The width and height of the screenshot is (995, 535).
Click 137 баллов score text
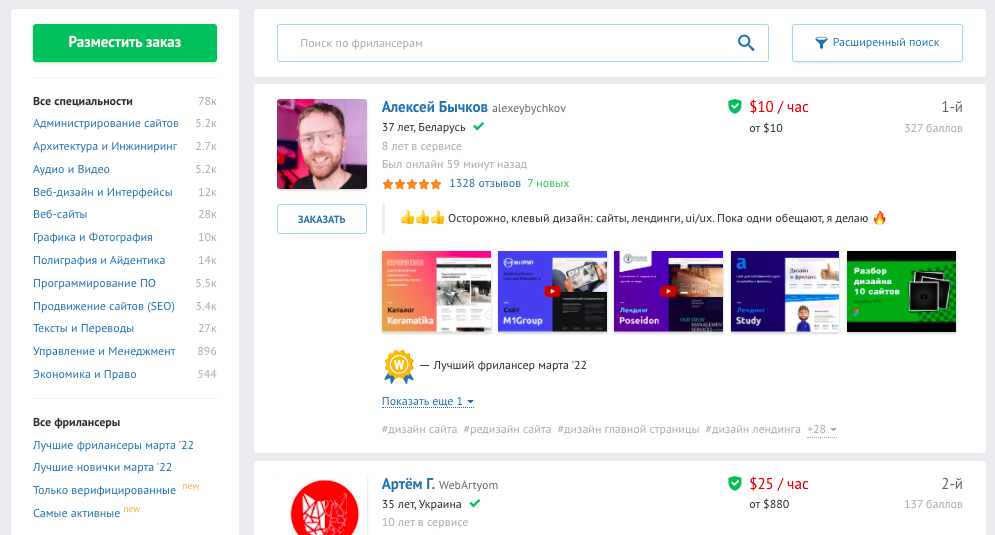click(933, 505)
